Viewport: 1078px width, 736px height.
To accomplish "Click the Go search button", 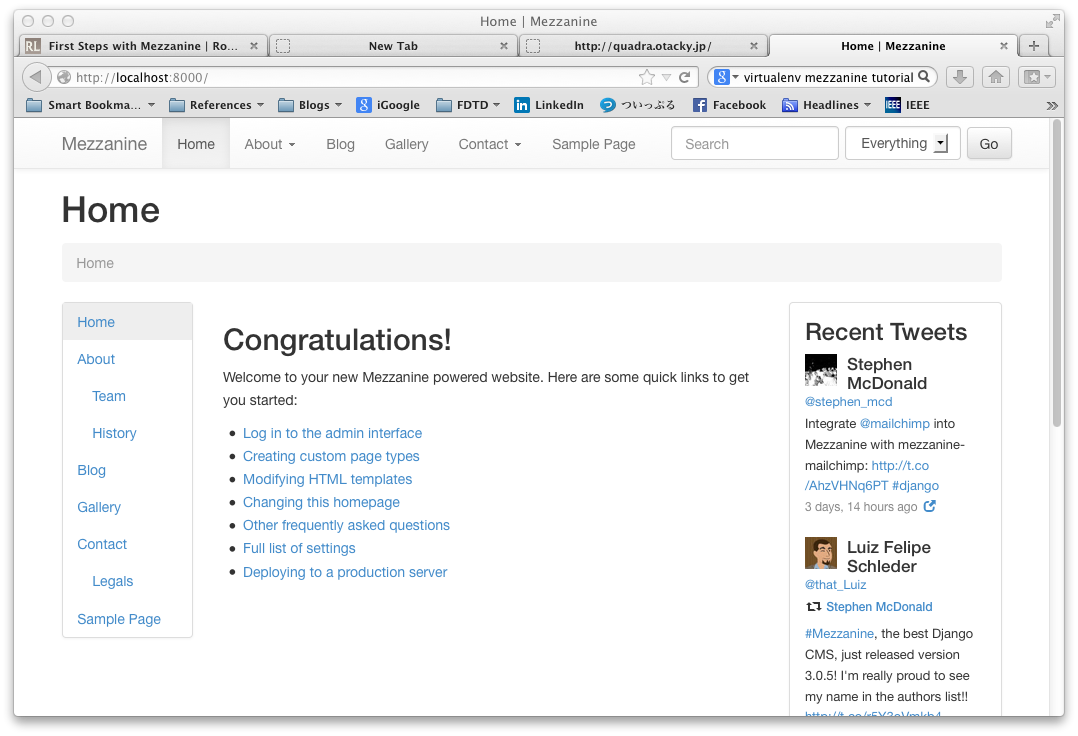I will [989, 144].
